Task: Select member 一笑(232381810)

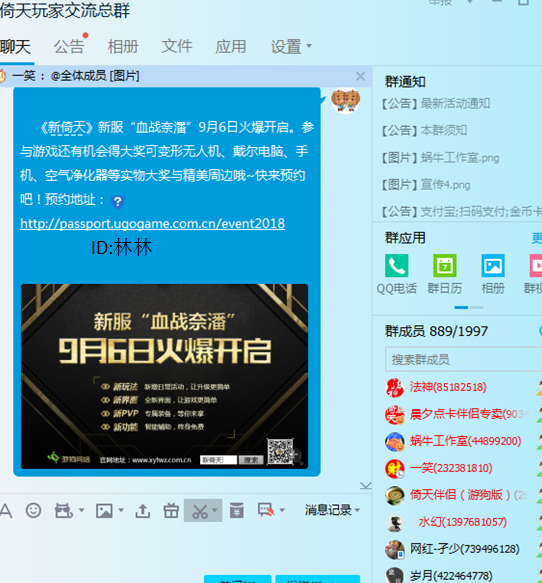Action: point(451,468)
